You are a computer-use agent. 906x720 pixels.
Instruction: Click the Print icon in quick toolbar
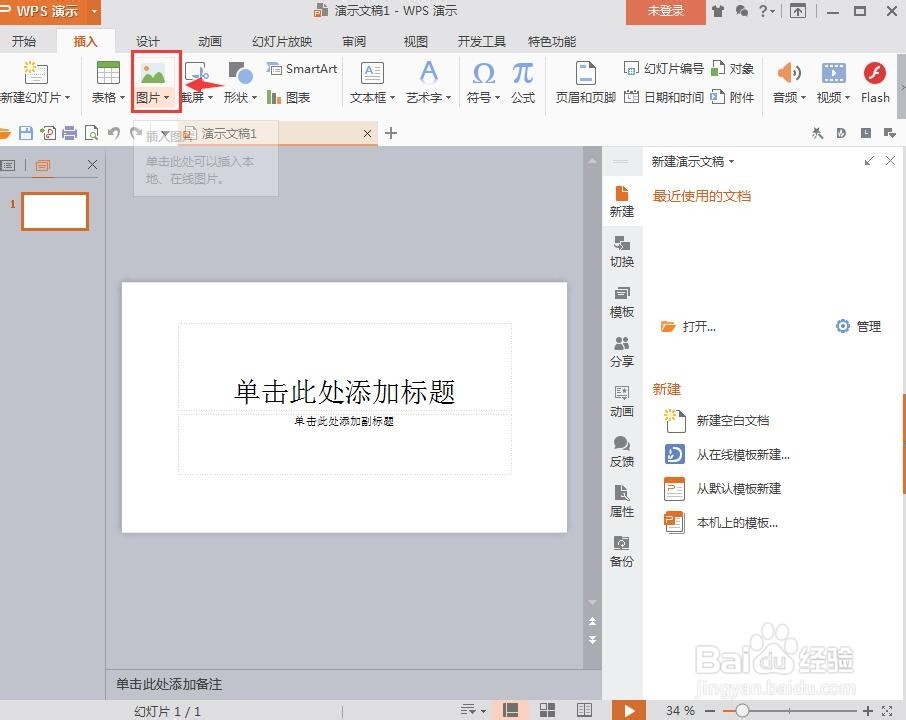[69, 133]
